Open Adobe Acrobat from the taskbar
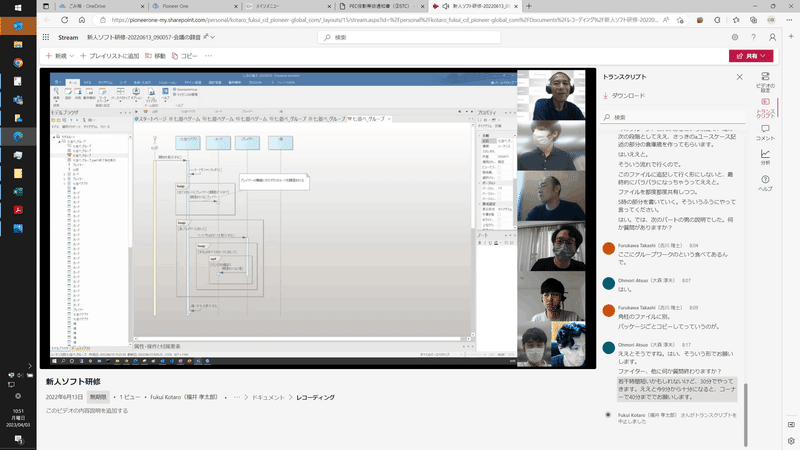 [x=18, y=210]
